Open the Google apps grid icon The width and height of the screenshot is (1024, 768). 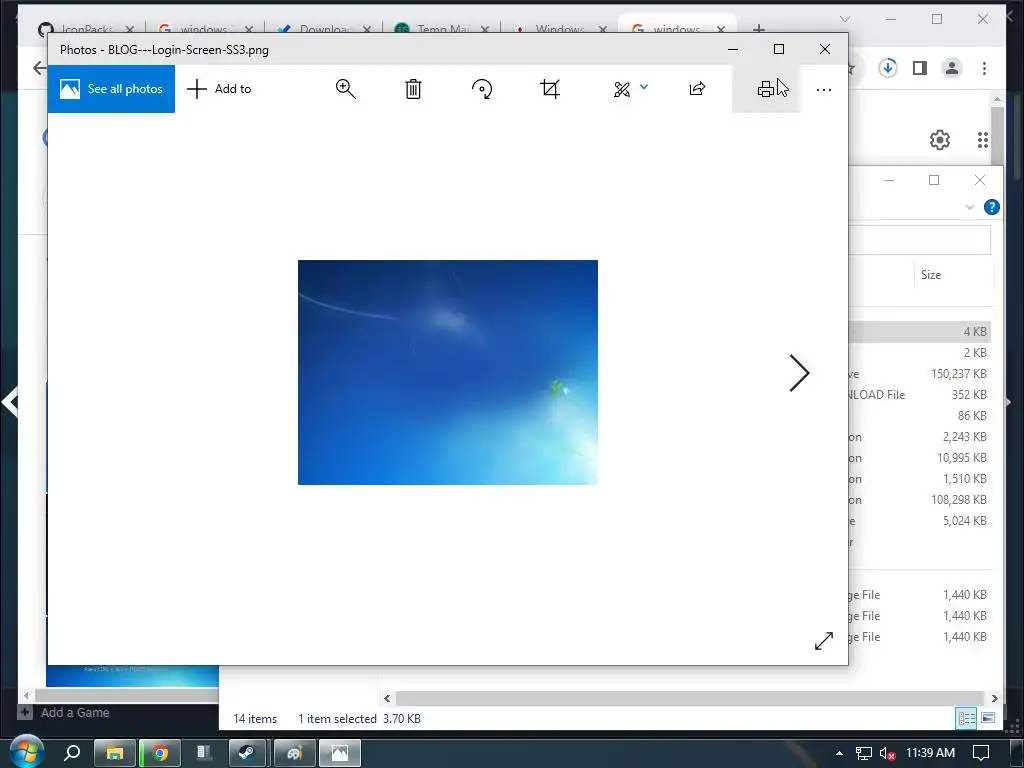tap(983, 140)
